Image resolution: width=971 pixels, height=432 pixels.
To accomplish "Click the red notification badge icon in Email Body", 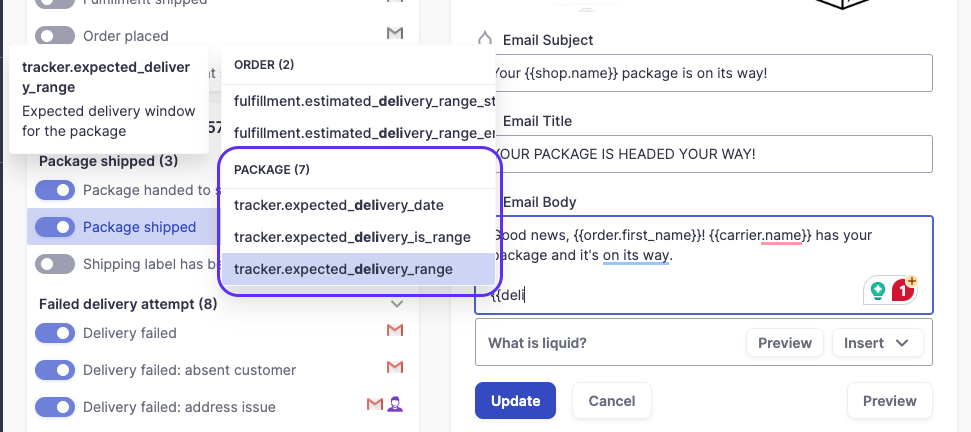I will point(901,290).
